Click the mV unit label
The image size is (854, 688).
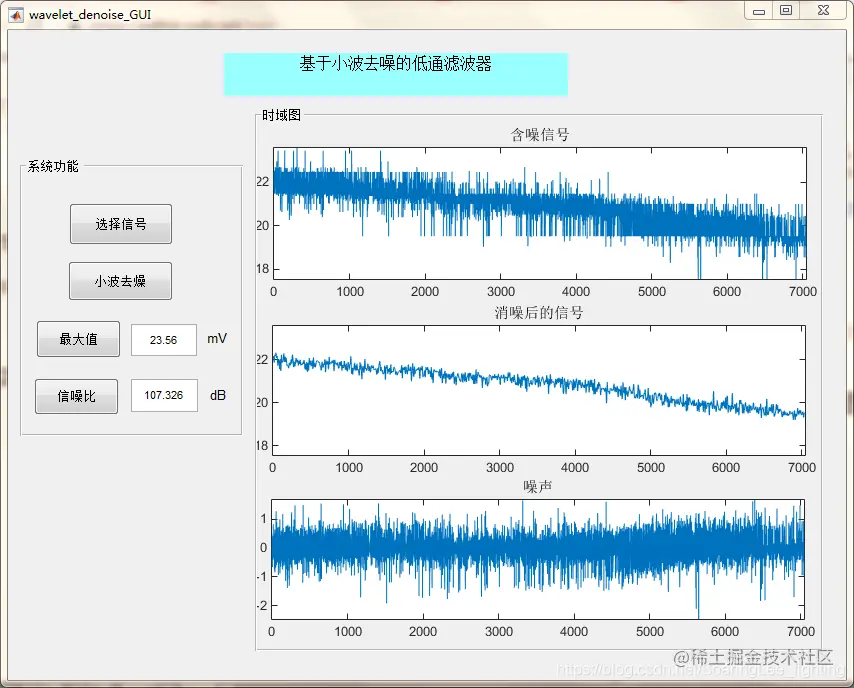217,338
